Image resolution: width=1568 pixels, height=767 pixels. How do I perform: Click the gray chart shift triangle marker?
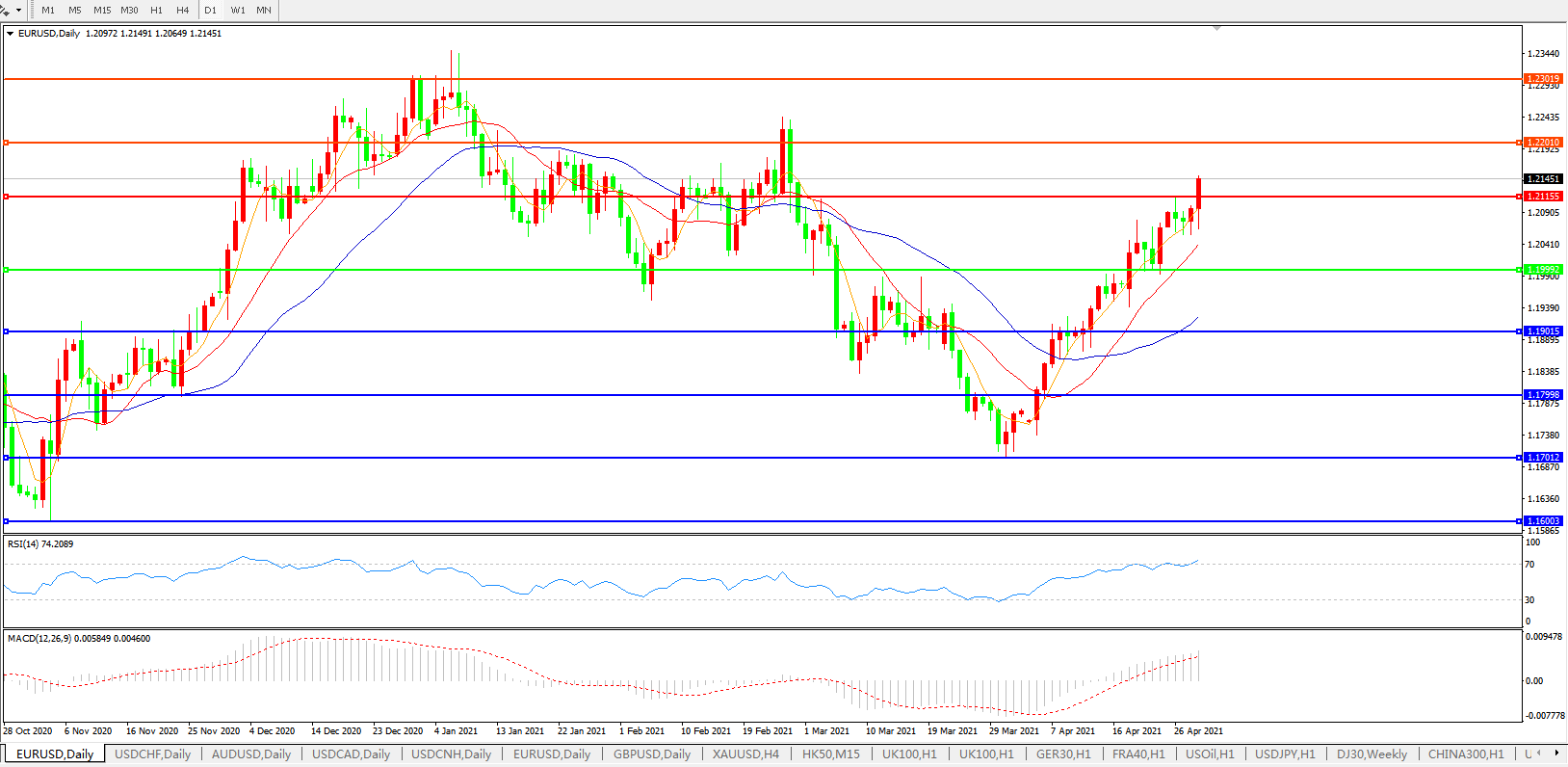1217,29
